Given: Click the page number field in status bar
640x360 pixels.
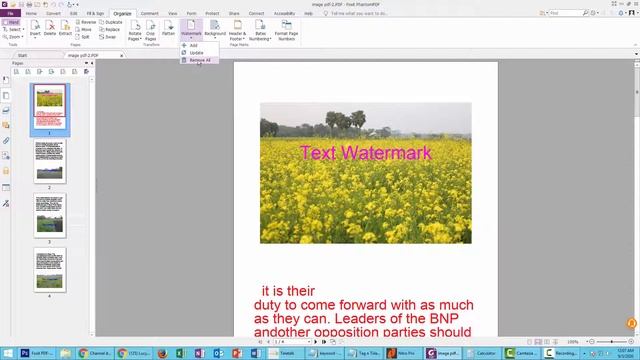Looking at the screenshot, I should (x=291, y=342).
